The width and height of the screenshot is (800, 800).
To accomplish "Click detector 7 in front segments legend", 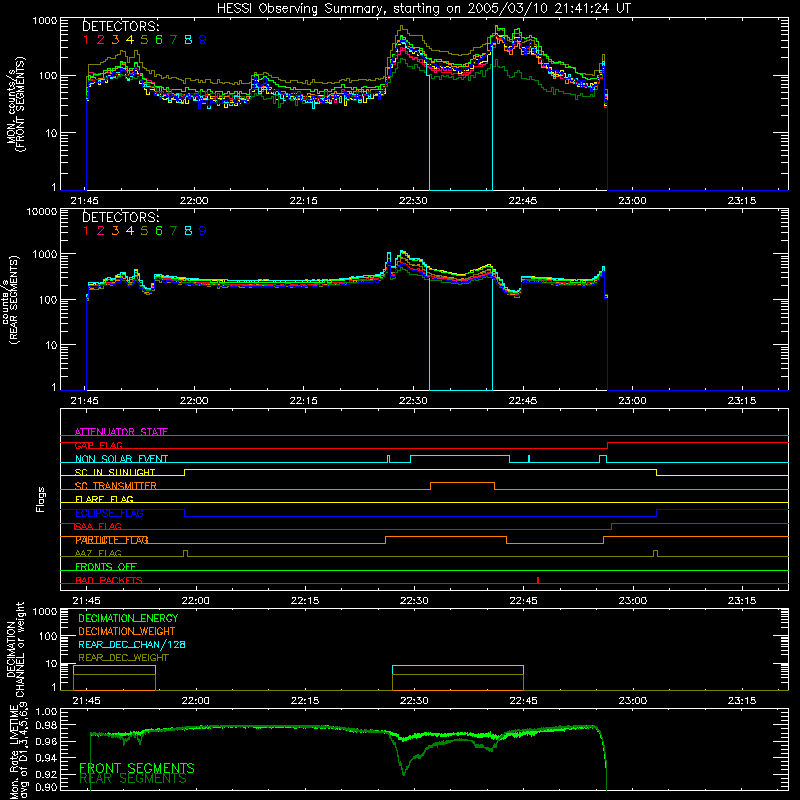I will (x=173, y=40).
